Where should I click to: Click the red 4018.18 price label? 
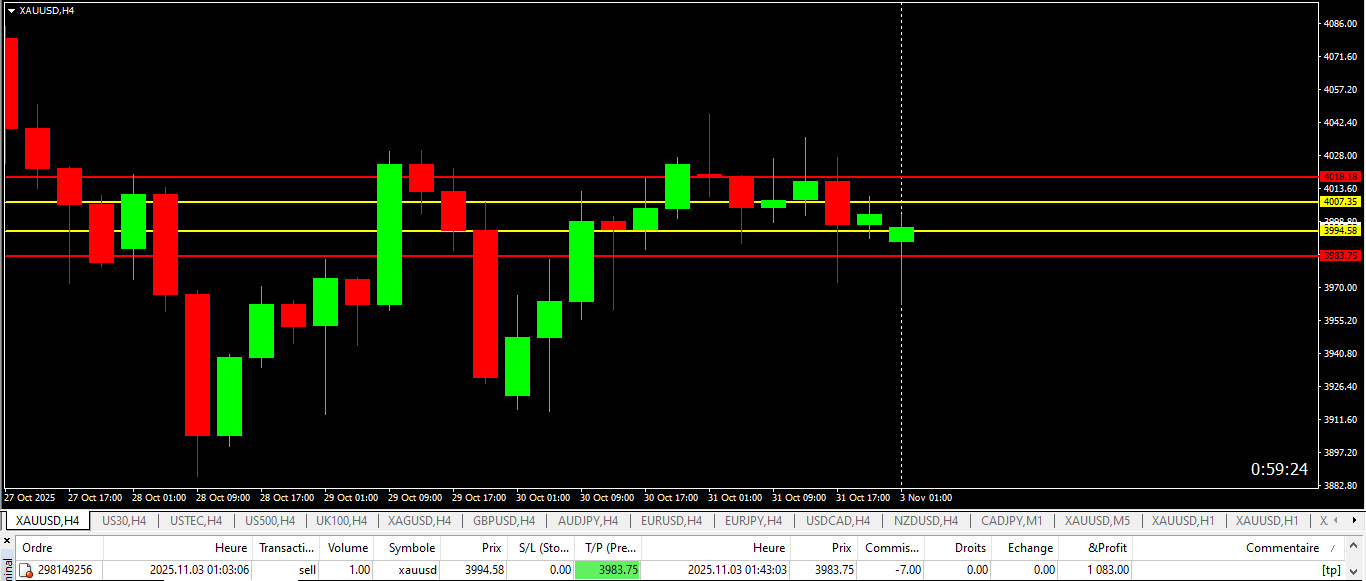coord(1339,176)
